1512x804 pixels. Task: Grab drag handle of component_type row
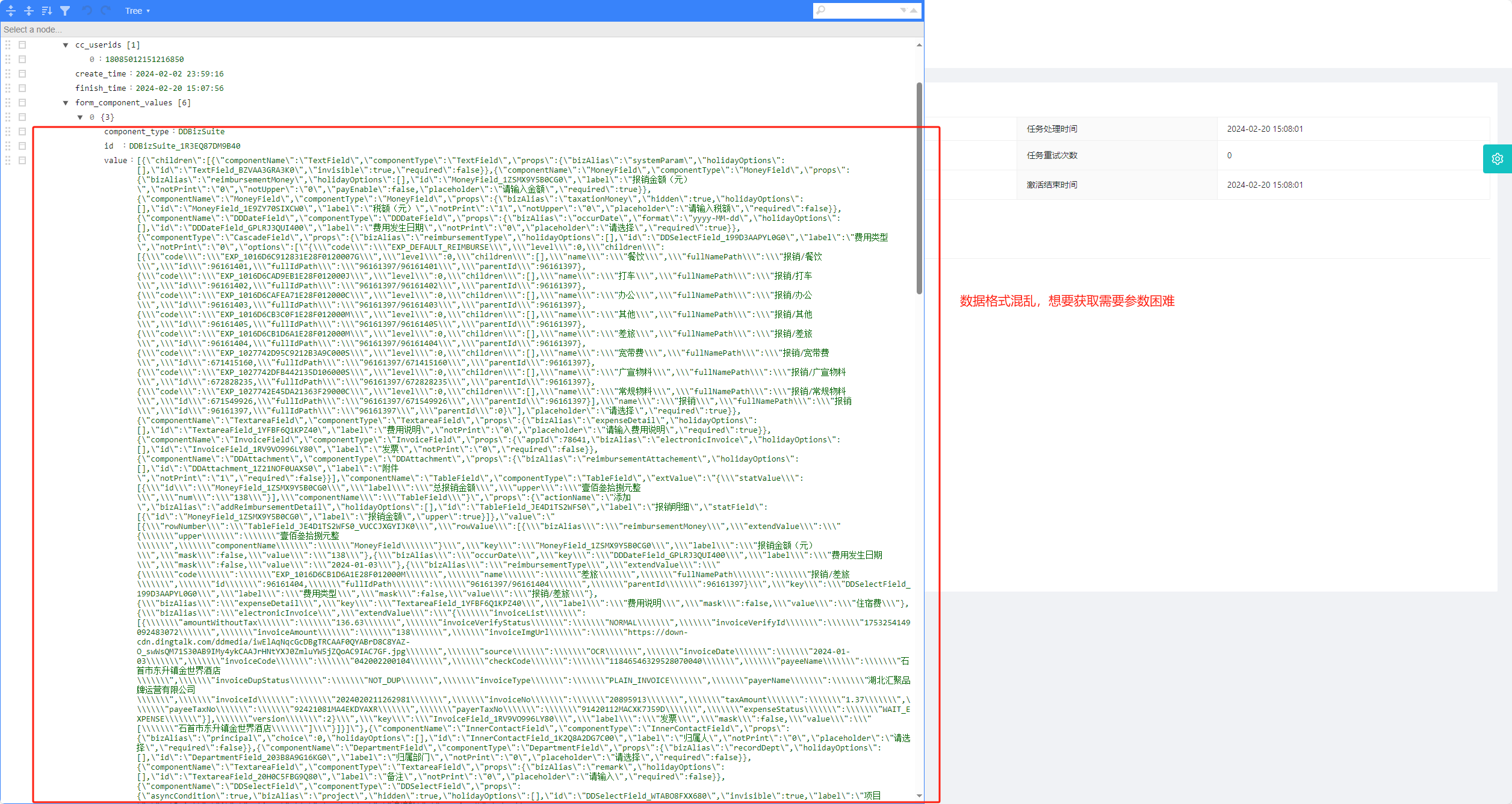[x=8, y=132]
